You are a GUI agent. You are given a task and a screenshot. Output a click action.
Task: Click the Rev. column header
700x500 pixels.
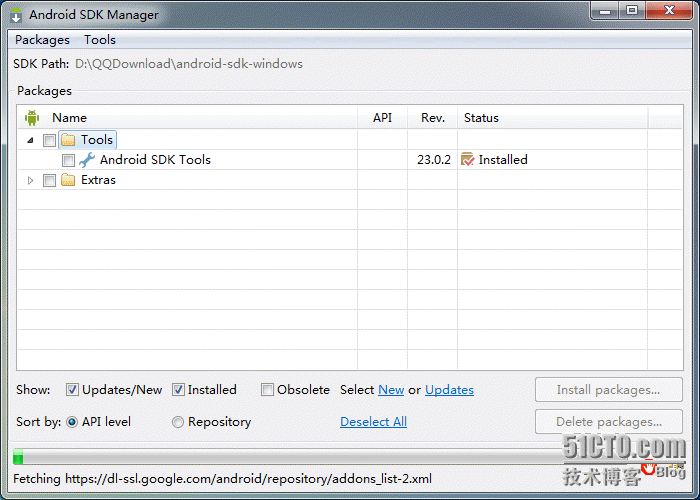pos(433,118)
